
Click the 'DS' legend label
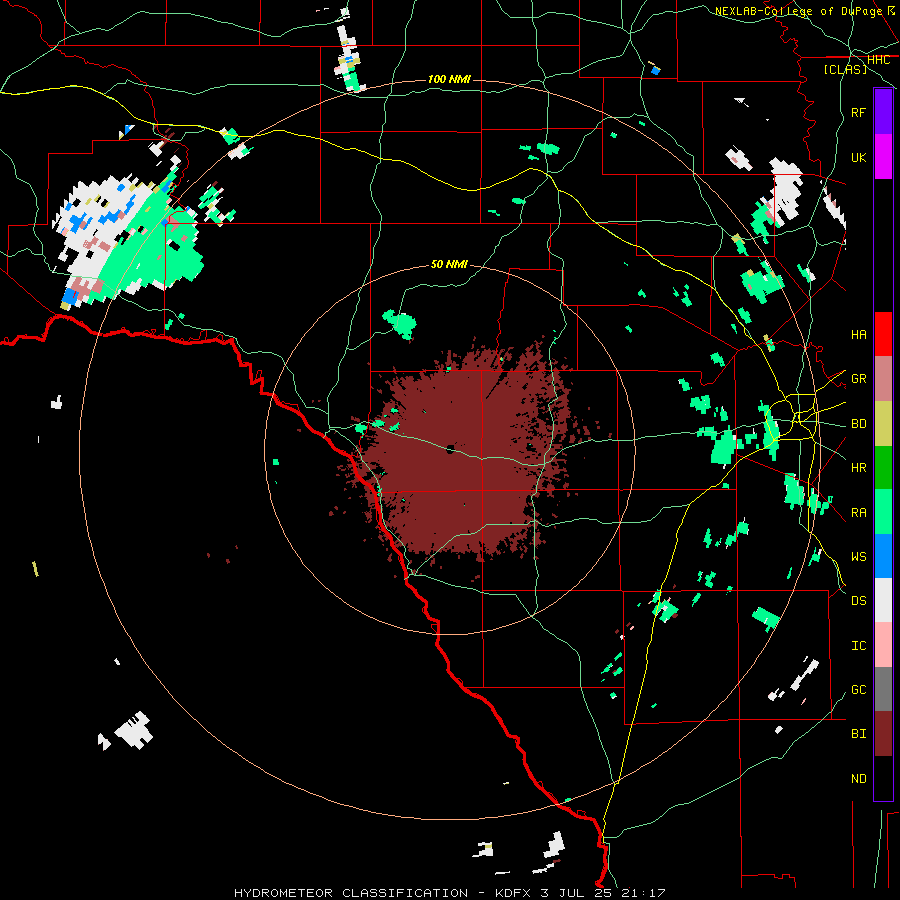[858, 601]
